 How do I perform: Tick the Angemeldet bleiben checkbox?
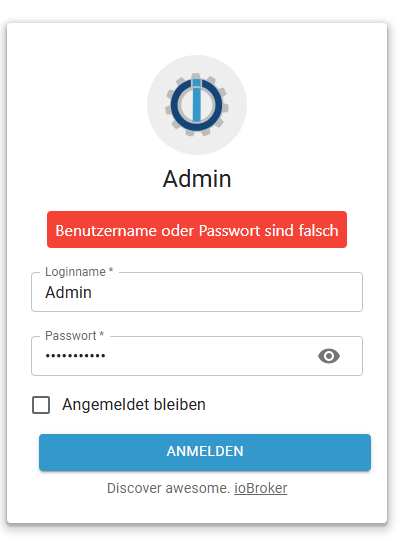pos(41,404)
